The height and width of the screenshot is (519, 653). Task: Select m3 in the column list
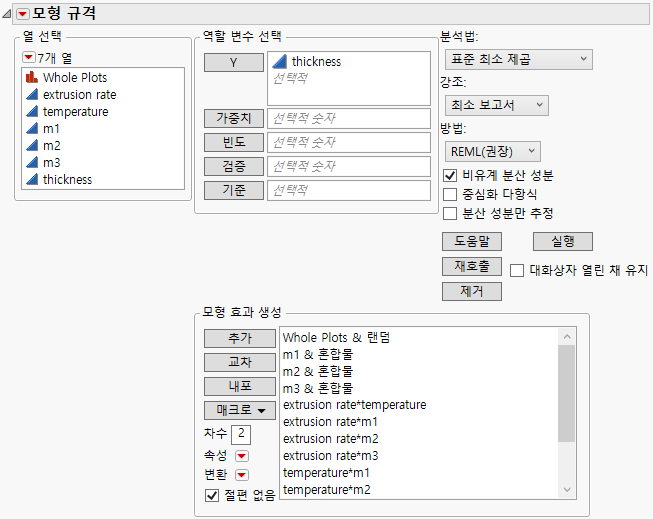click(x=52, y=162)
